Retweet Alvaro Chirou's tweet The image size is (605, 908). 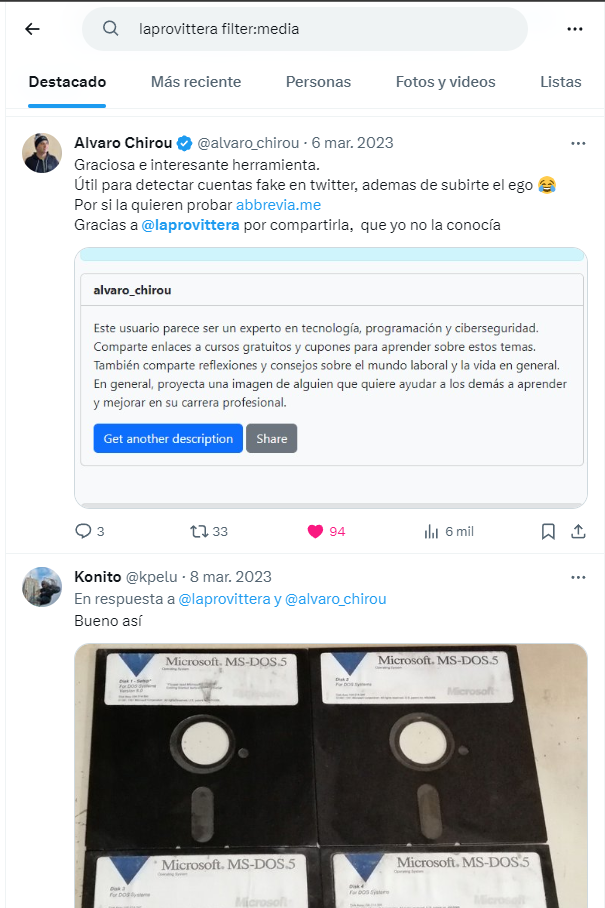coord(209,531)
